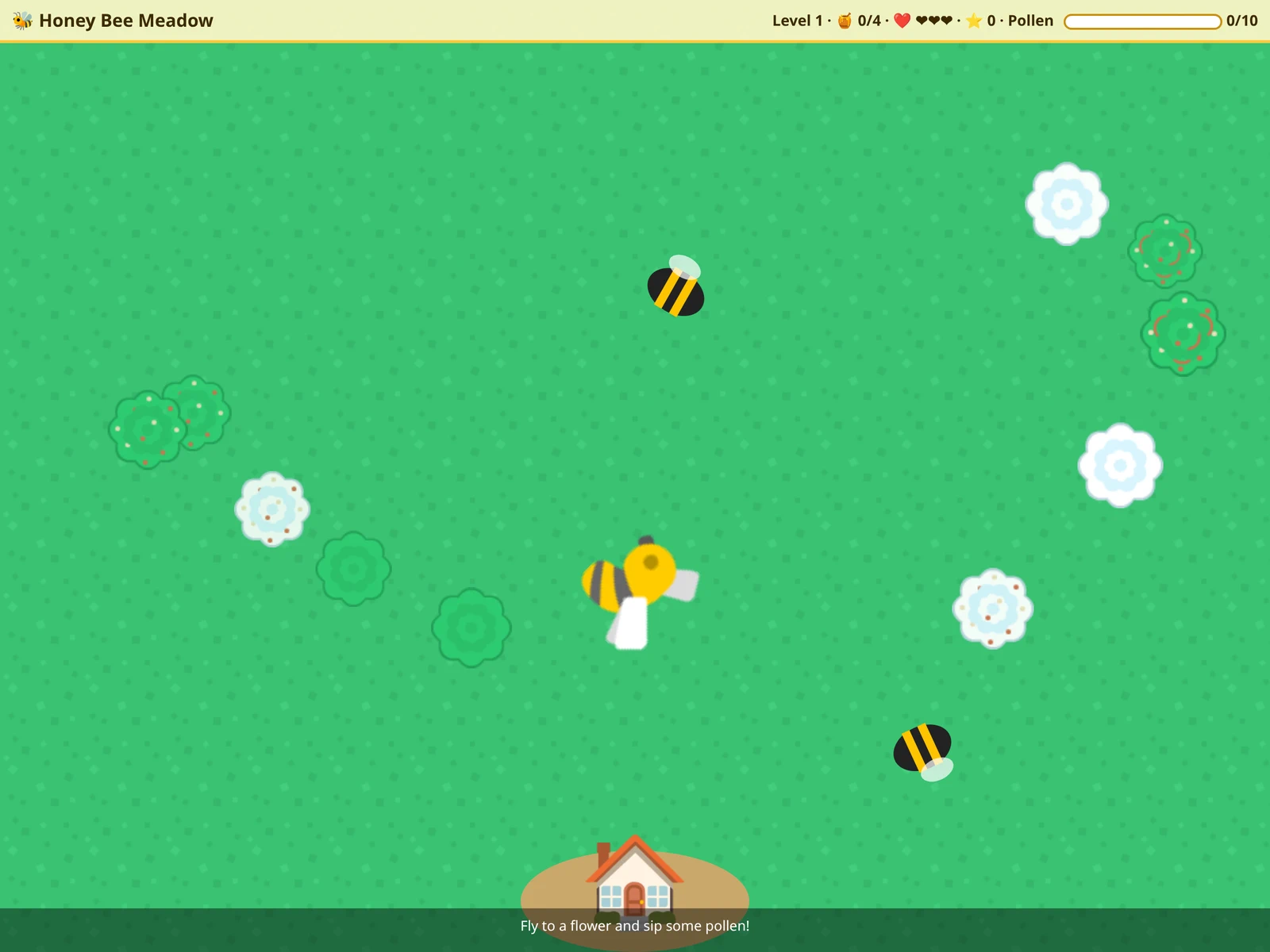Click the Pollen progress bar
Viewport: 1270px width, 952px height.
pos(1142,21)
